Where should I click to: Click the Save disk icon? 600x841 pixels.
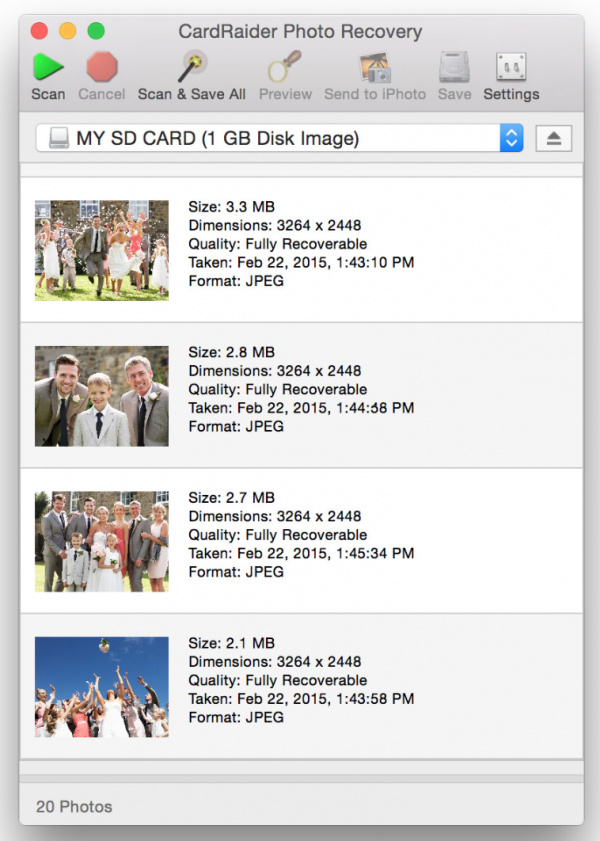click(454, 68)
